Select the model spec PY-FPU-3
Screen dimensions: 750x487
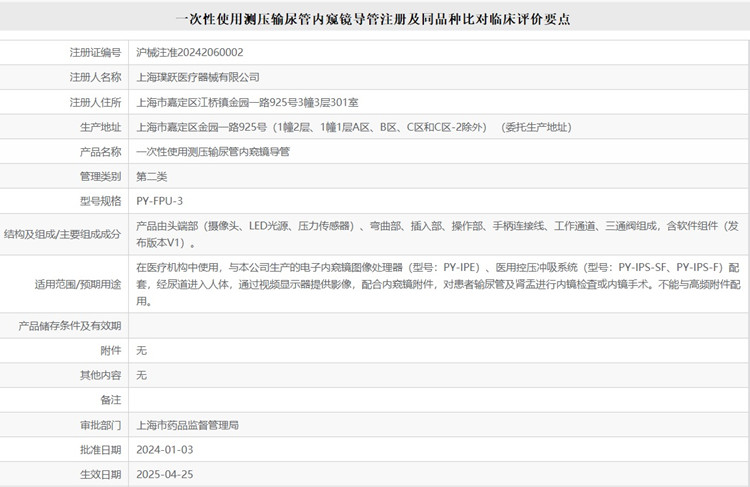click(160, 201)
